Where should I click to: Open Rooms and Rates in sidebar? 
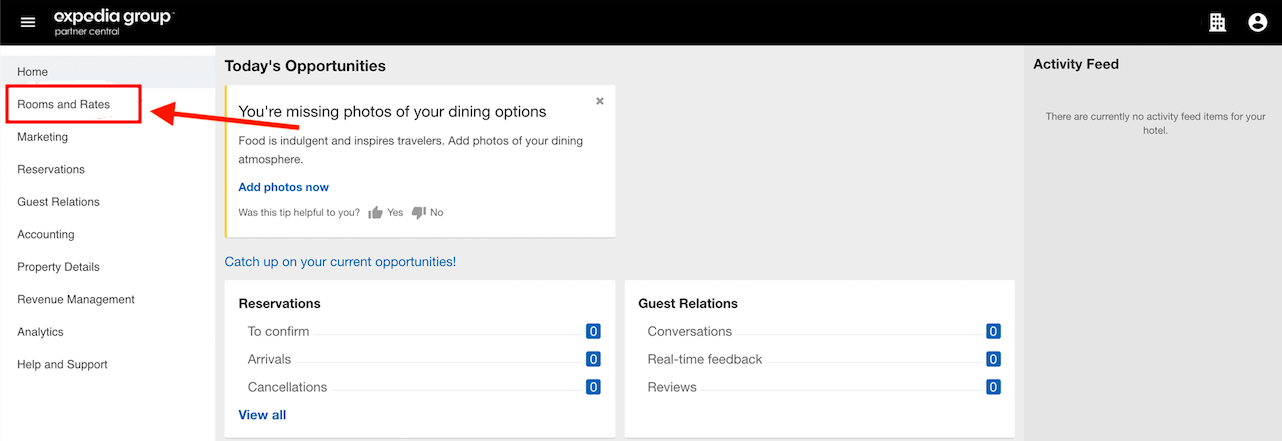pos(64,104)
